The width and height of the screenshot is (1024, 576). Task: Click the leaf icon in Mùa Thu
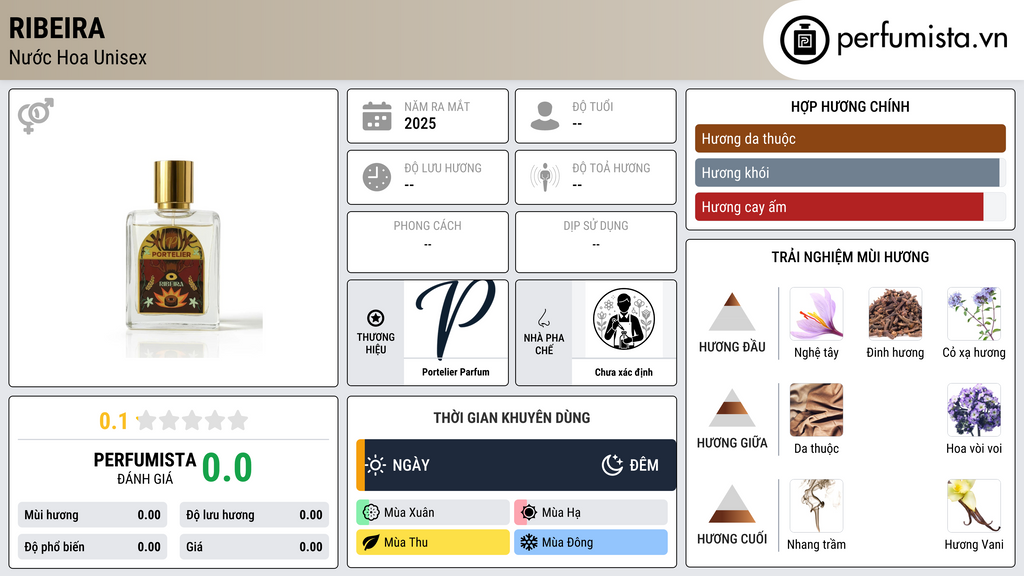pos(371,542)
